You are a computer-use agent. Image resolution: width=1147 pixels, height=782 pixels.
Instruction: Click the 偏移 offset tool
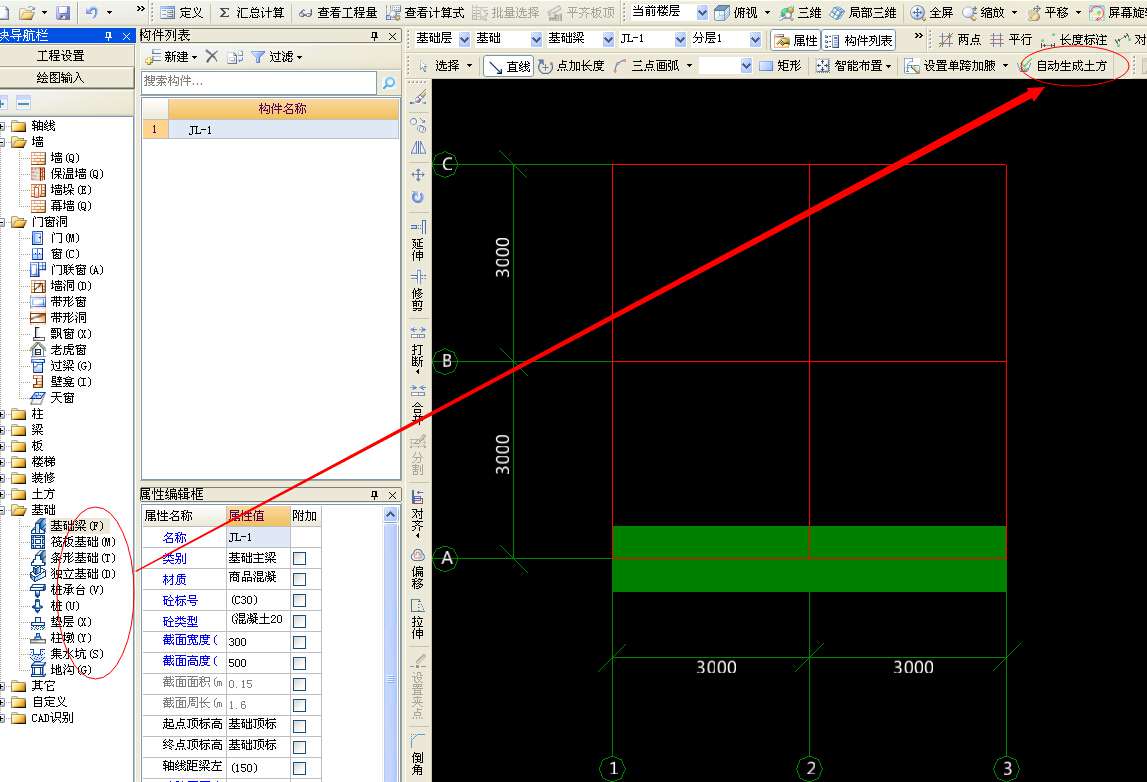418,568
